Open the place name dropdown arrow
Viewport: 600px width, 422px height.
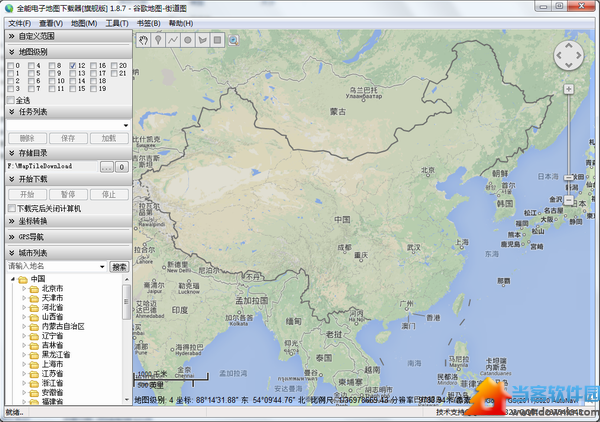102,267
